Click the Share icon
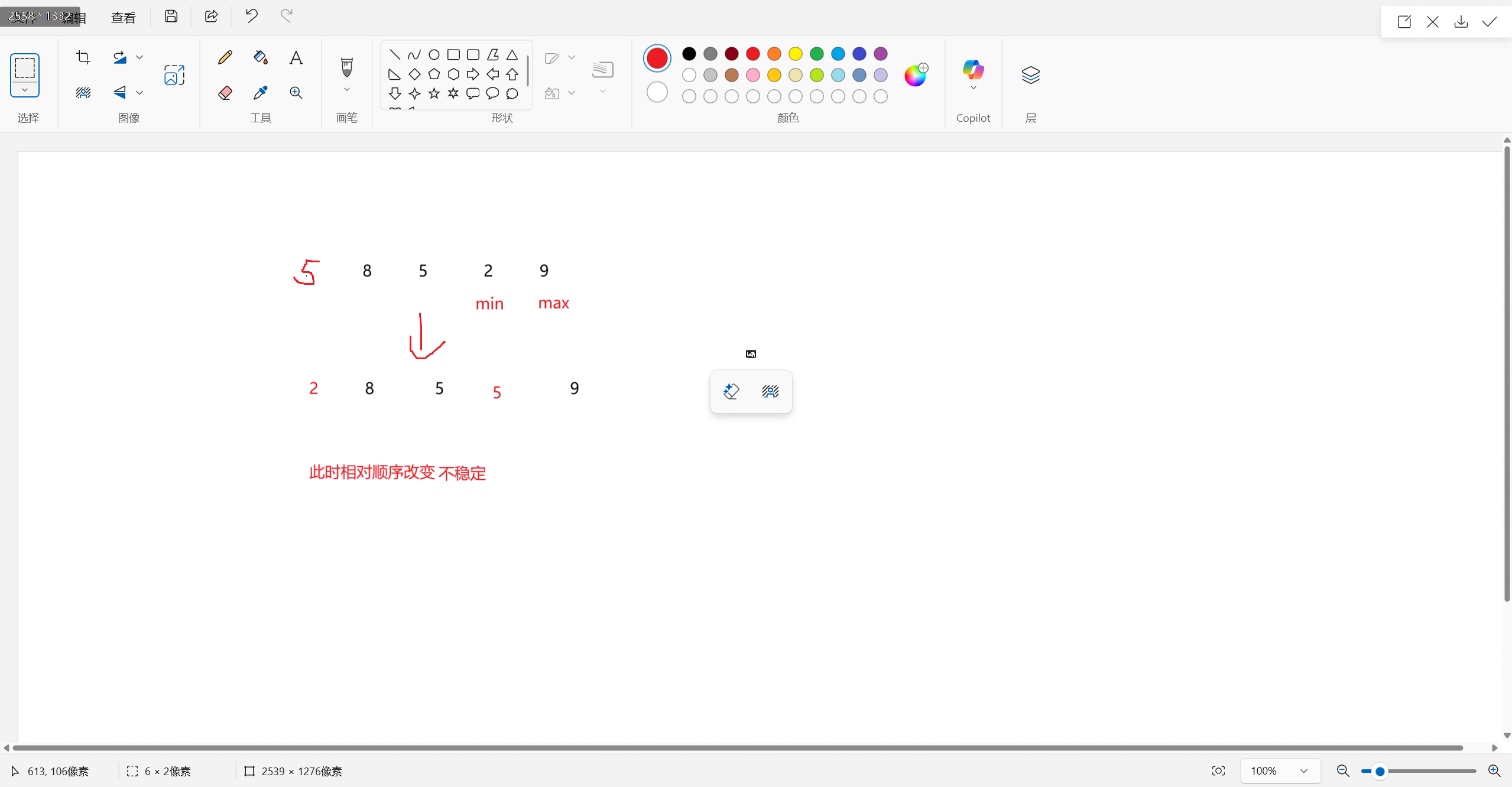The width and height of the screenshot is (1512, 787). click(x=211, y=16)
